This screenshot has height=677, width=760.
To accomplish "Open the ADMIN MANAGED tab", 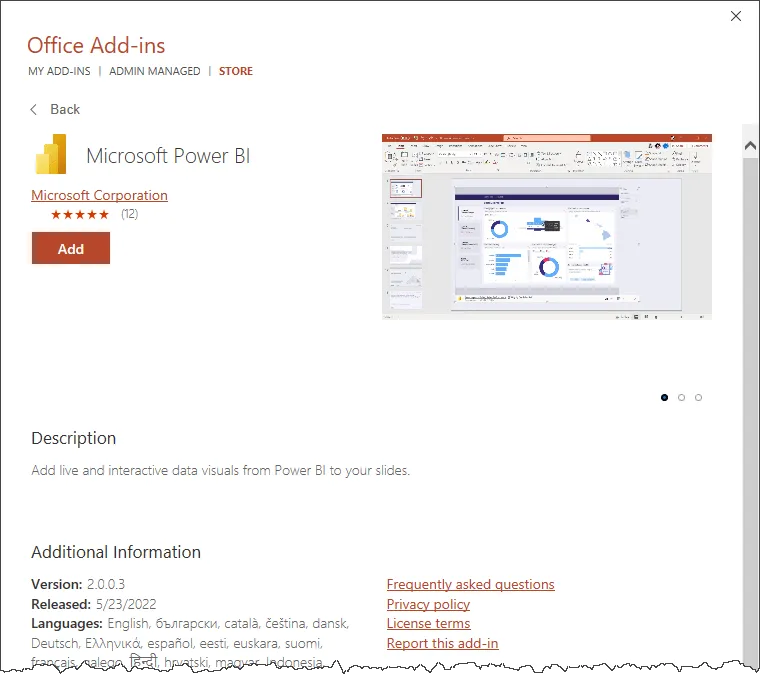I will click(154, 71).
